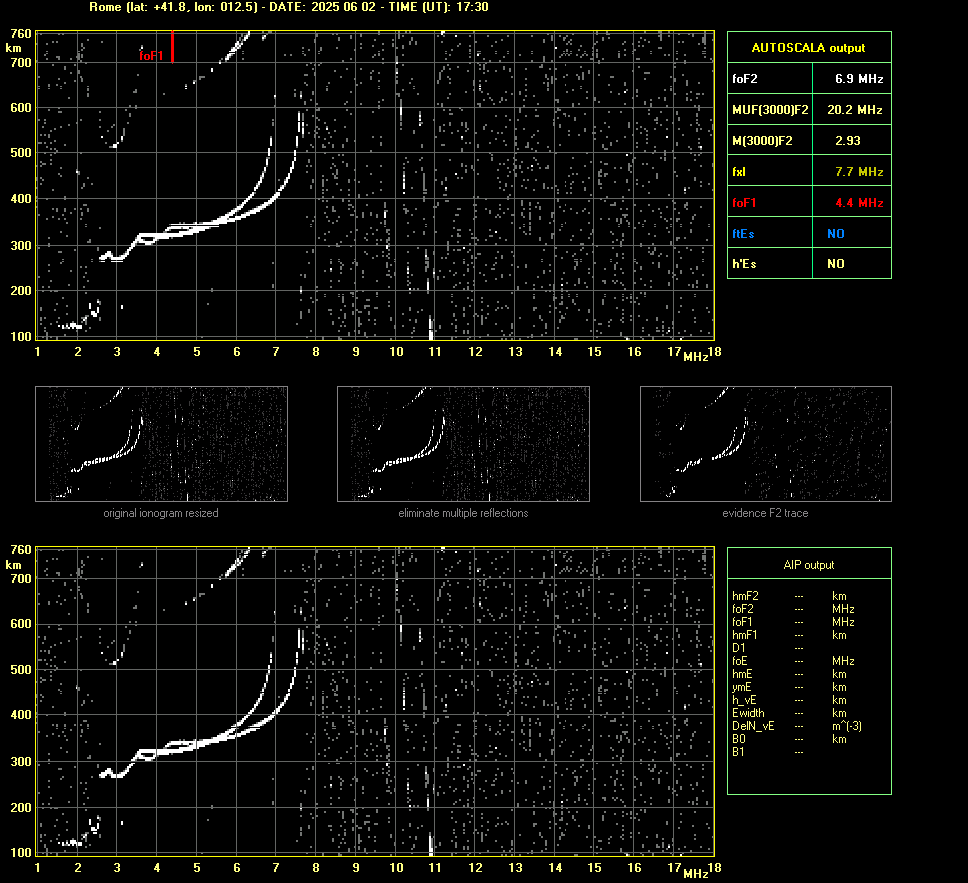This screenshot has height=883, width=968.
Task: Click the blue 'ftEs' row label
Action: (x=743, y=233)
